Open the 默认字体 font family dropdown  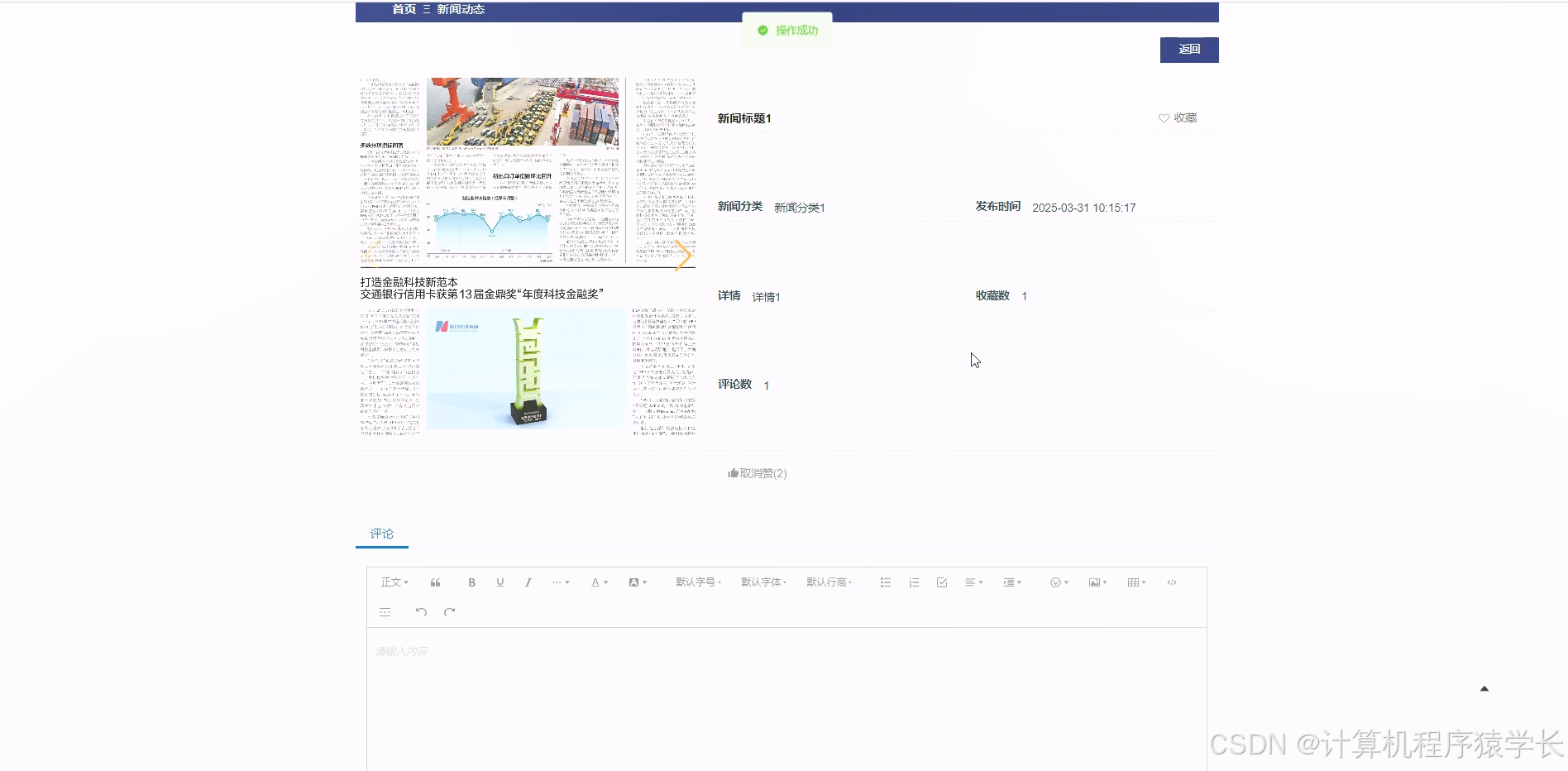(x=764, y=582)
